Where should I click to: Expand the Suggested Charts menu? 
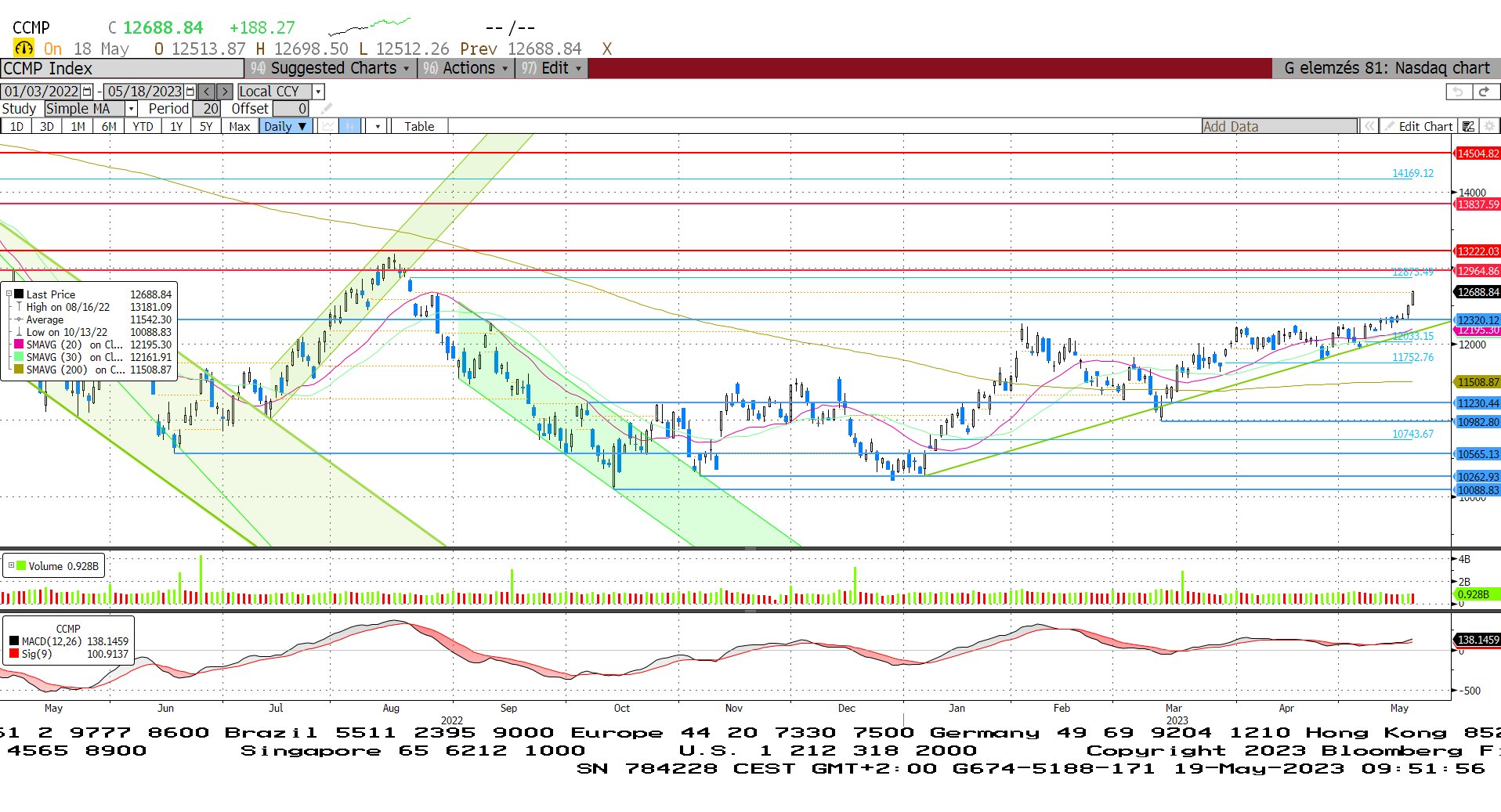331,68
